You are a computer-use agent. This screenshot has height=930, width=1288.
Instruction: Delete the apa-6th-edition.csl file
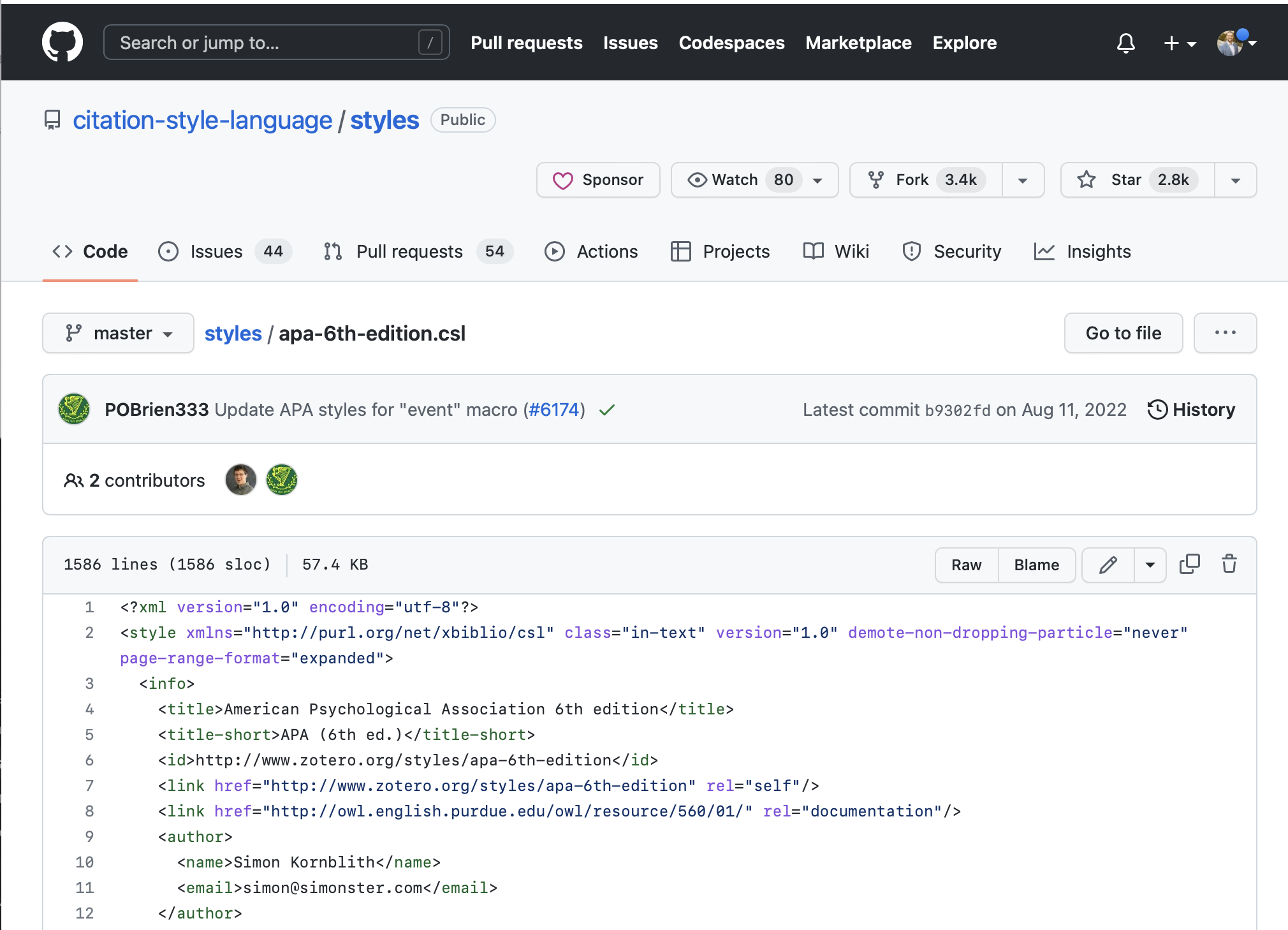point(1229,565)
